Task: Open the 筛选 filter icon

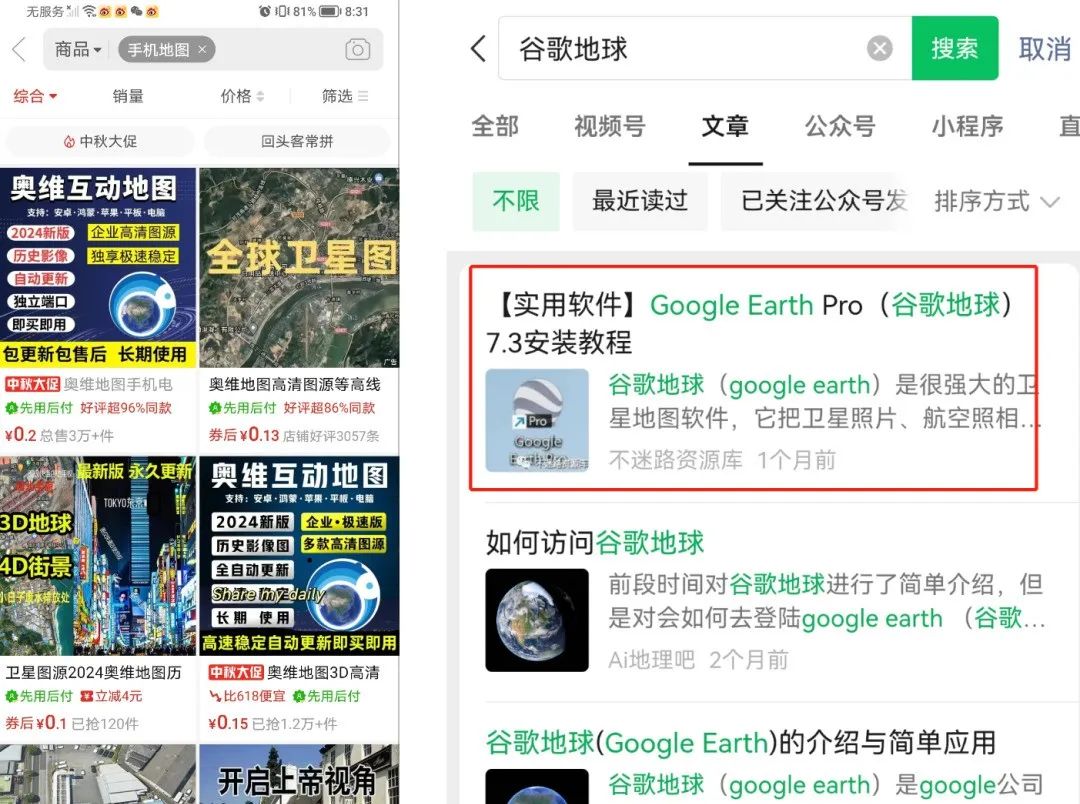Action: pyautogui.click(x=363, y=96)
